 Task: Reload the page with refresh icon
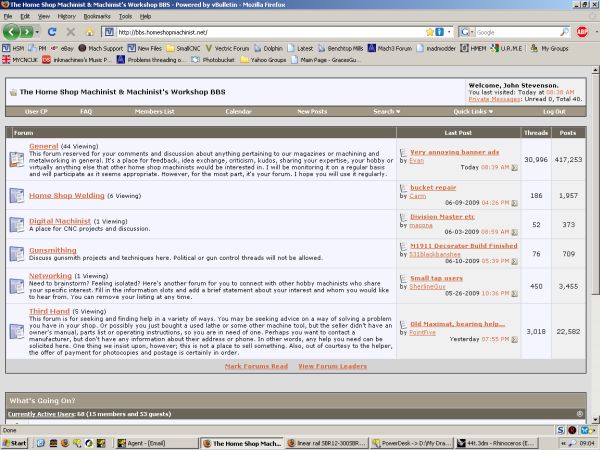52,32
